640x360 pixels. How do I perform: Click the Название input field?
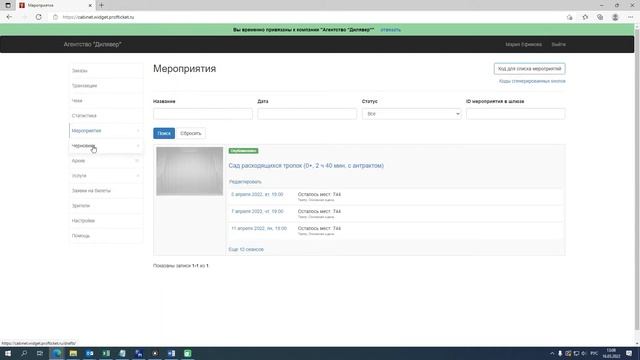point(203,114)
